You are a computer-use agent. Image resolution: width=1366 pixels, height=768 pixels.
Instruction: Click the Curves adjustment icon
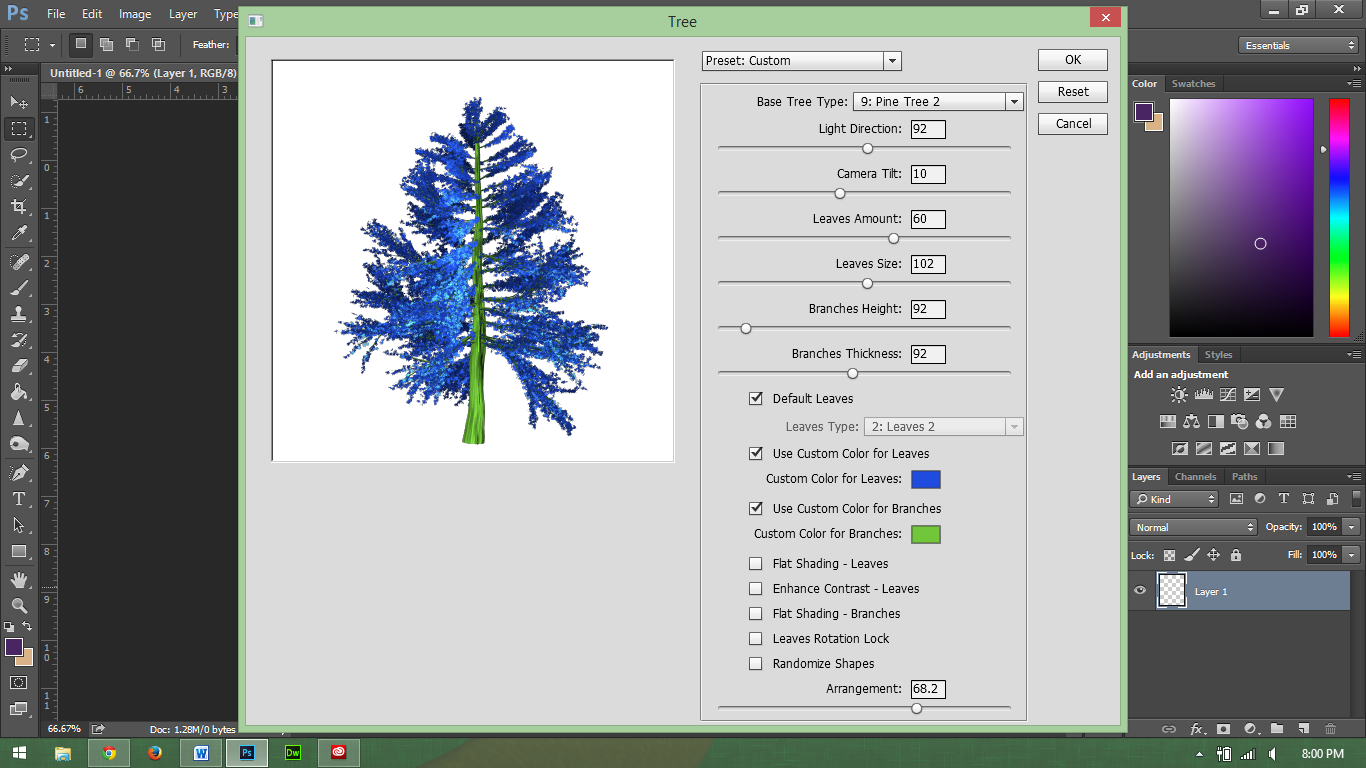1228,395
